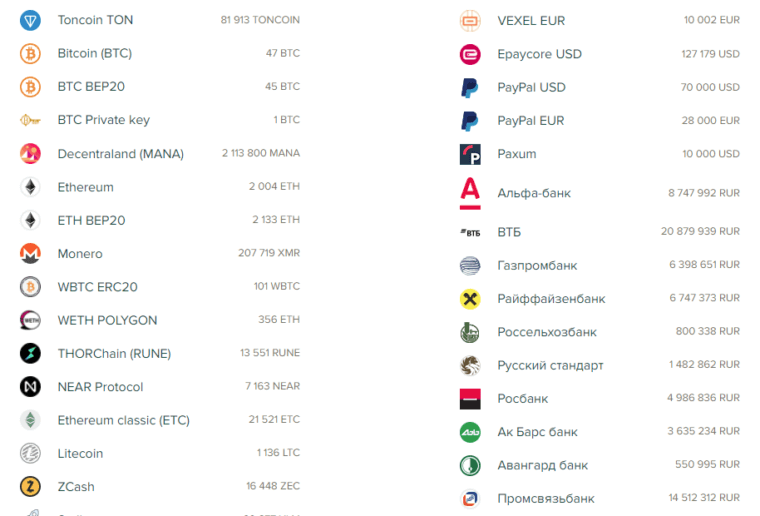Click the Decentraland (MANA) icon
760x516 pixels.
pyautogui.click(x=30, y=154)
